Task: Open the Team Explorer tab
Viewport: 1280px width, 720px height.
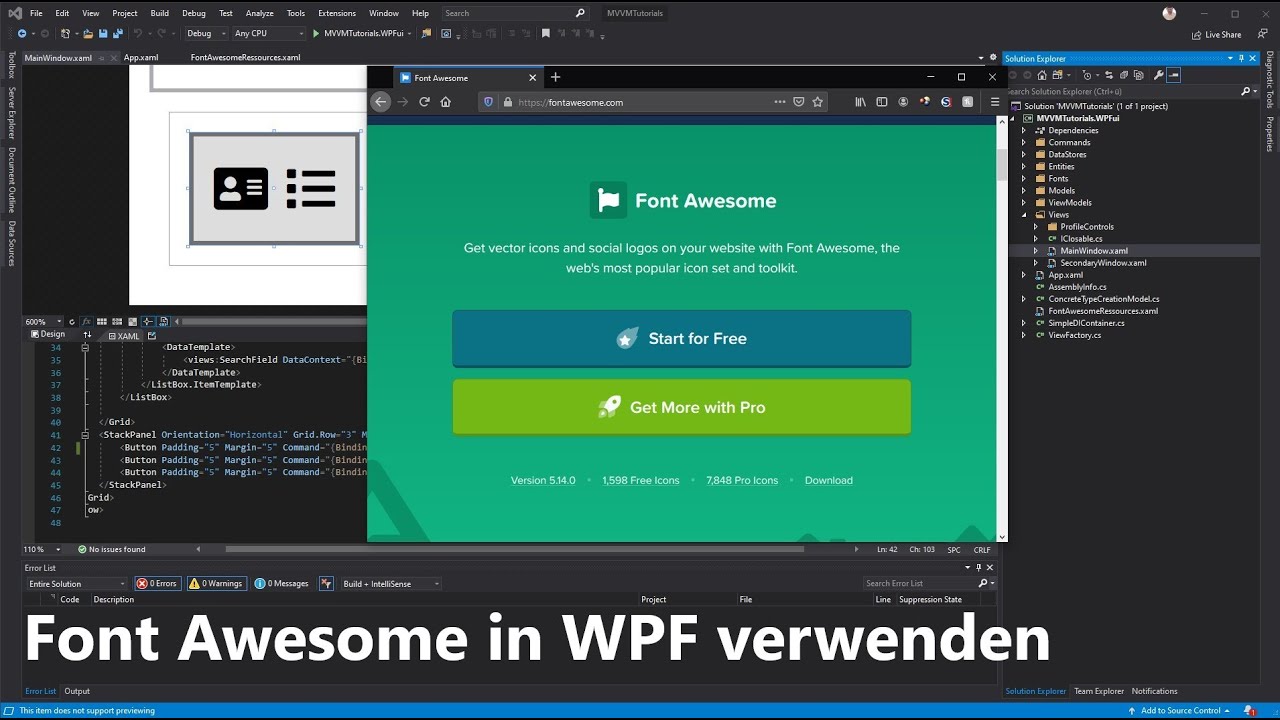Action: coord(1099,691)
